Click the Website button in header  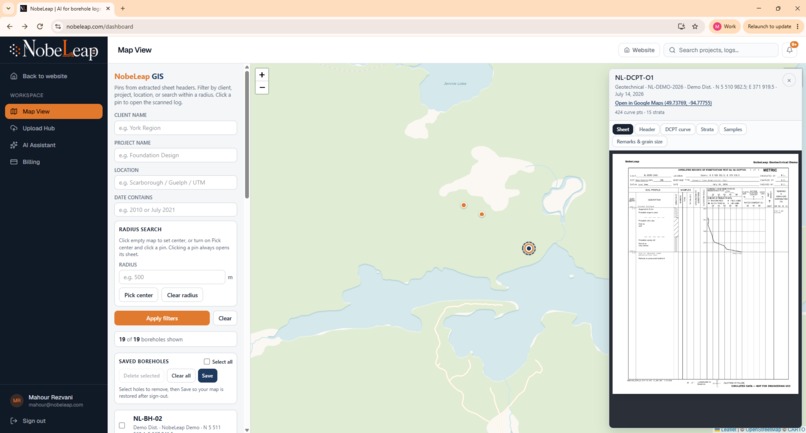pyautogui.click(x=639, y=50)
